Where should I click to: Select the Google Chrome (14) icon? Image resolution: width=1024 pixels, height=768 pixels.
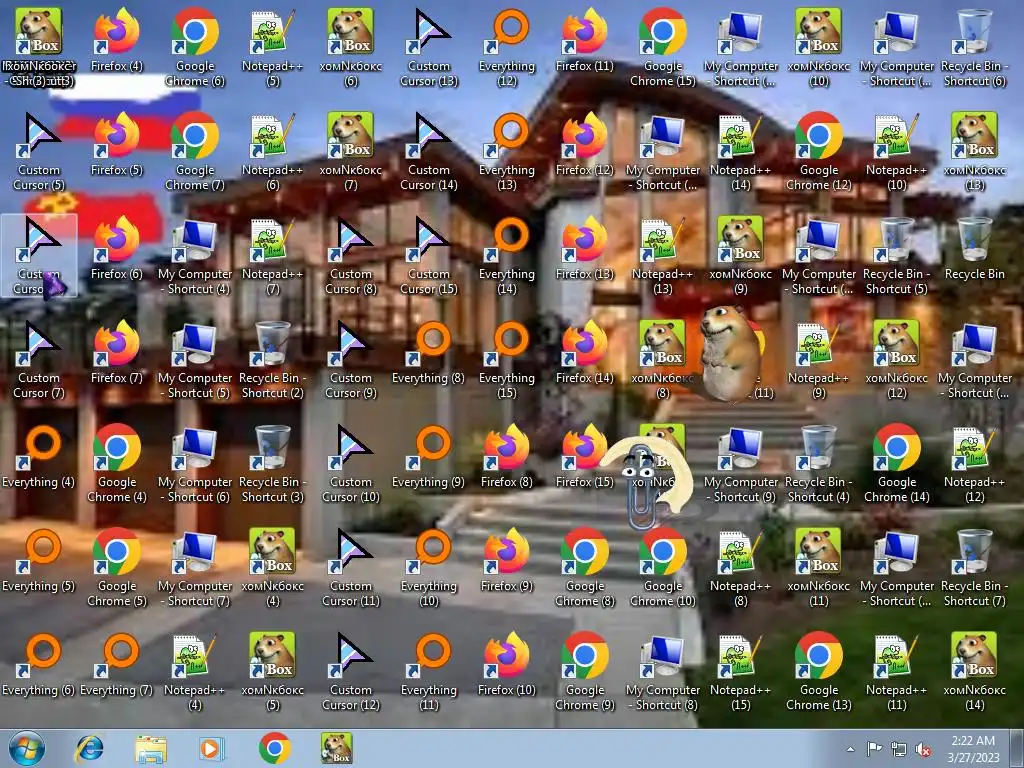click(897, 462)
